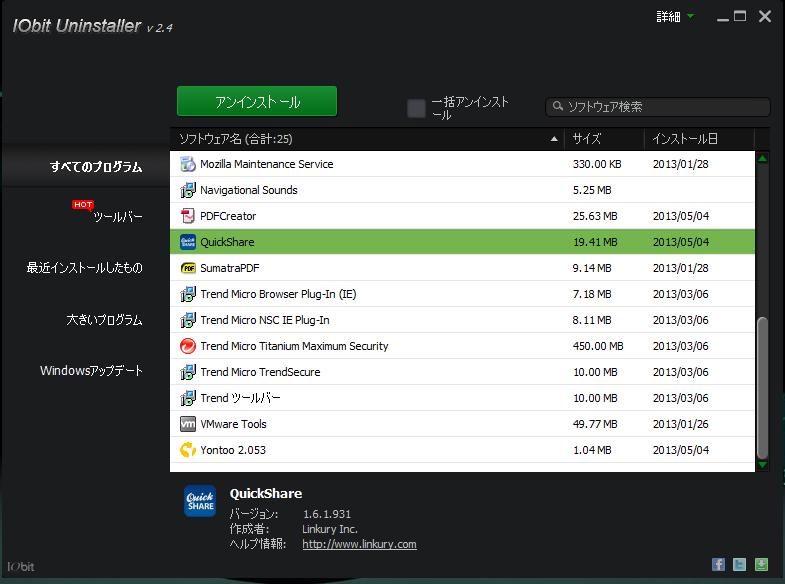
Task: Click the Trend Micro NSC IE Plug-In icon
Action: click(188, 320)
